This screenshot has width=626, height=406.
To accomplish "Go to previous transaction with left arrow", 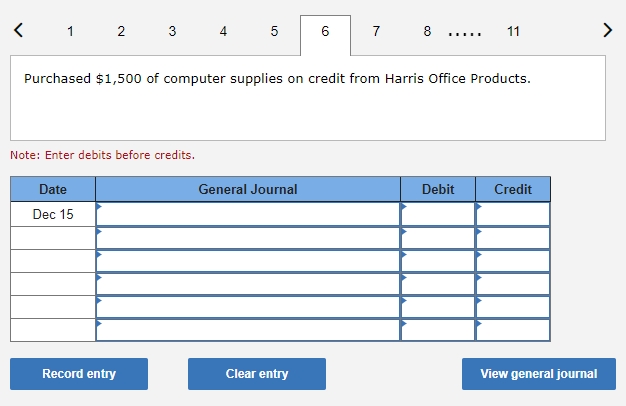I will click(x=18, y=30).
